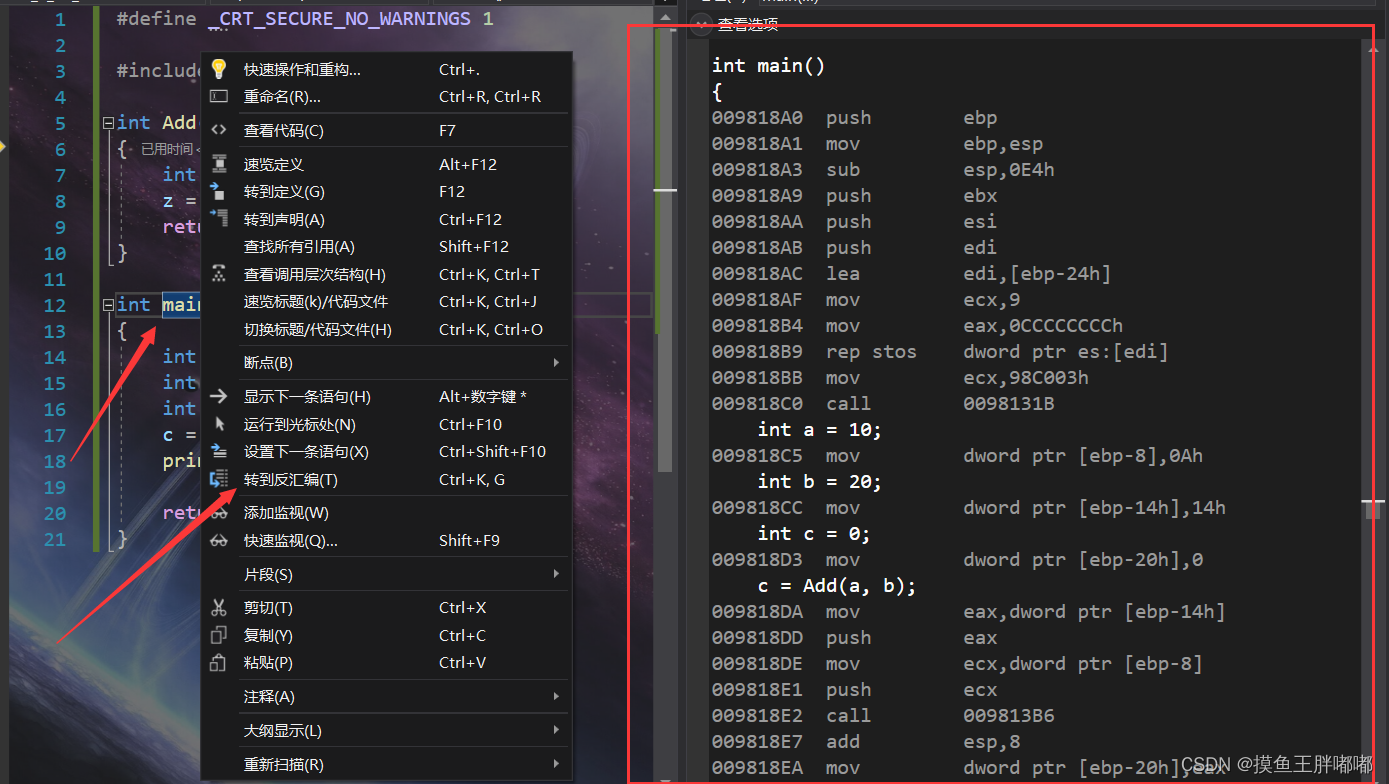
Task: Click the 转到反汇编(T) disassembly icon
Action: 219,480
